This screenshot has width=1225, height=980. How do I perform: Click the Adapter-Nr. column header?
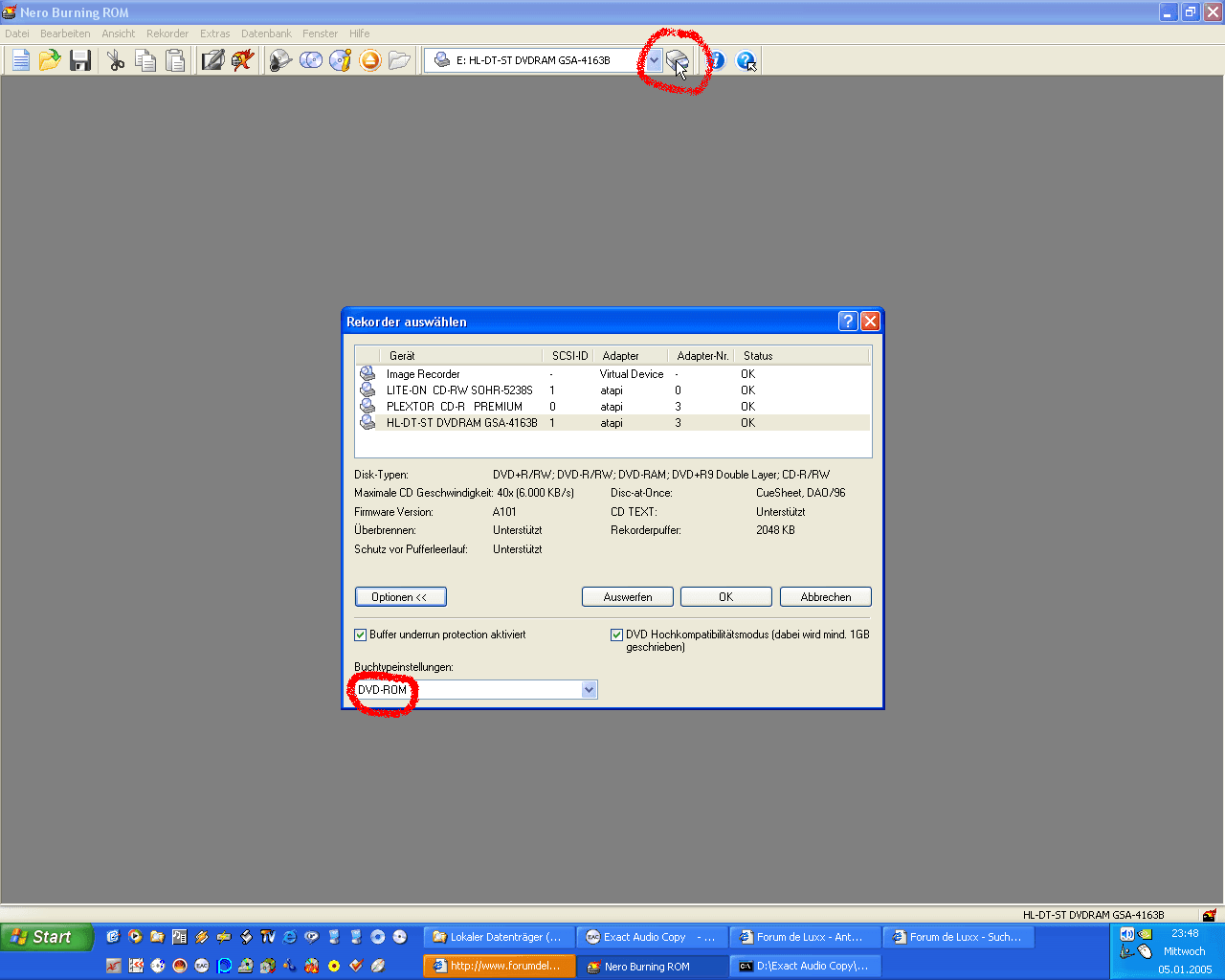point(702,355)
